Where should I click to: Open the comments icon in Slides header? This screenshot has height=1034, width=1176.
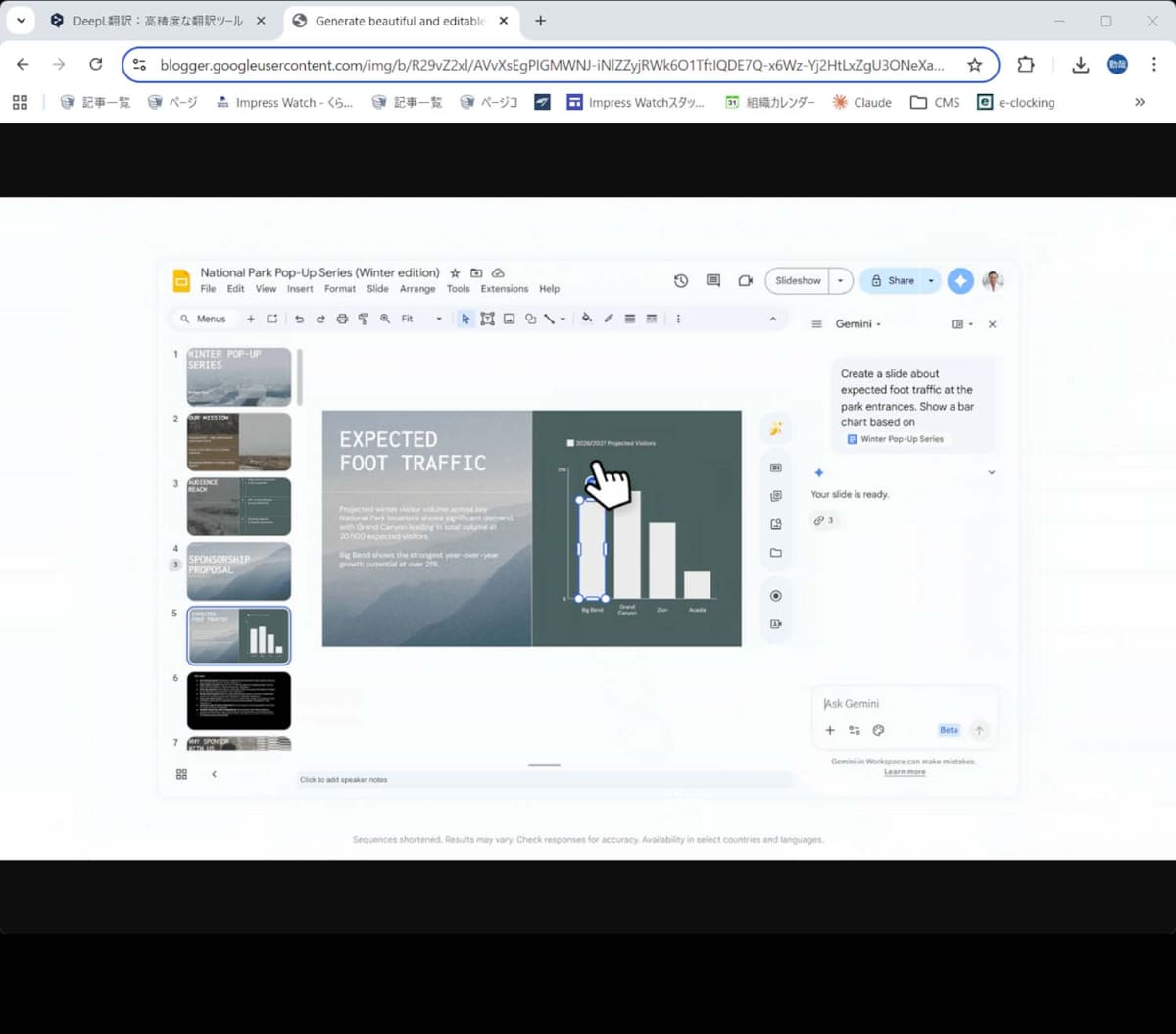point(713,280)
